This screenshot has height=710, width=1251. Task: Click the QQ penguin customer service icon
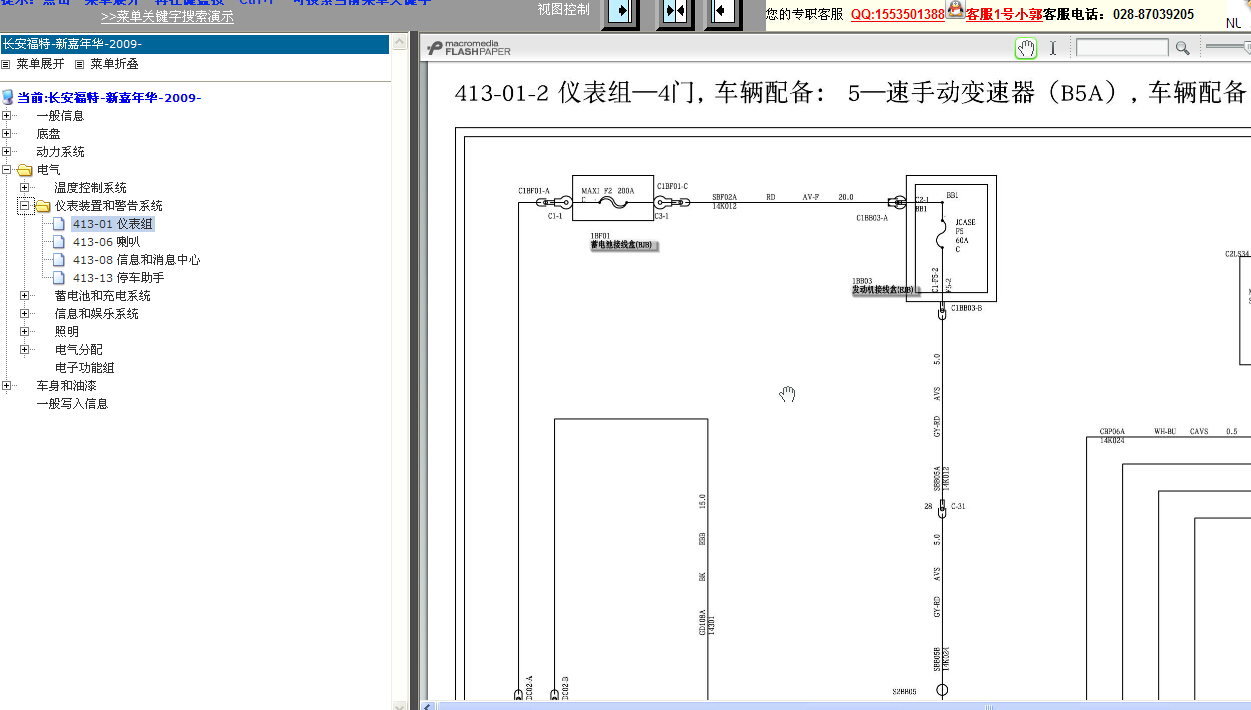(x=955, y=10)
